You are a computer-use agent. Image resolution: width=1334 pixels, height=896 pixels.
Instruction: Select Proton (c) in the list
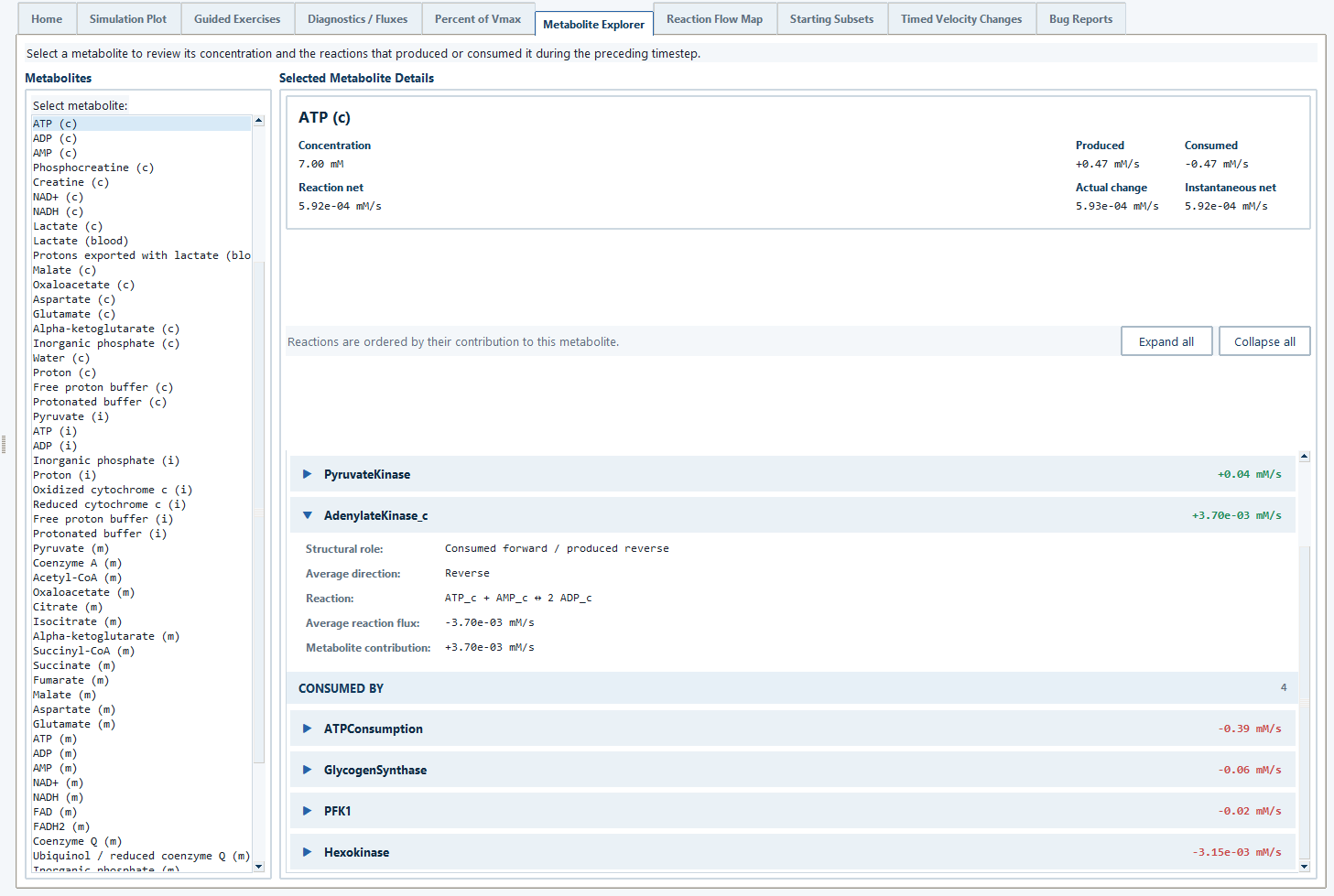click(141, 372)
